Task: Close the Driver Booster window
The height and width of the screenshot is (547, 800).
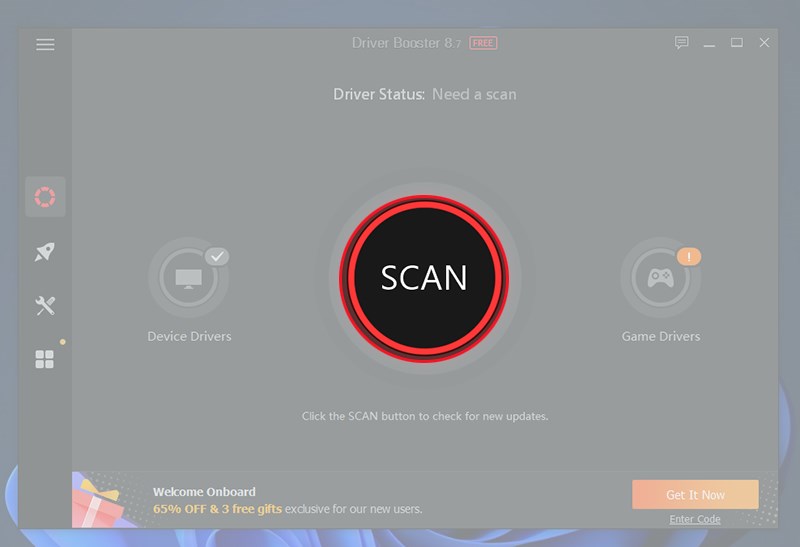Action: 764,42
